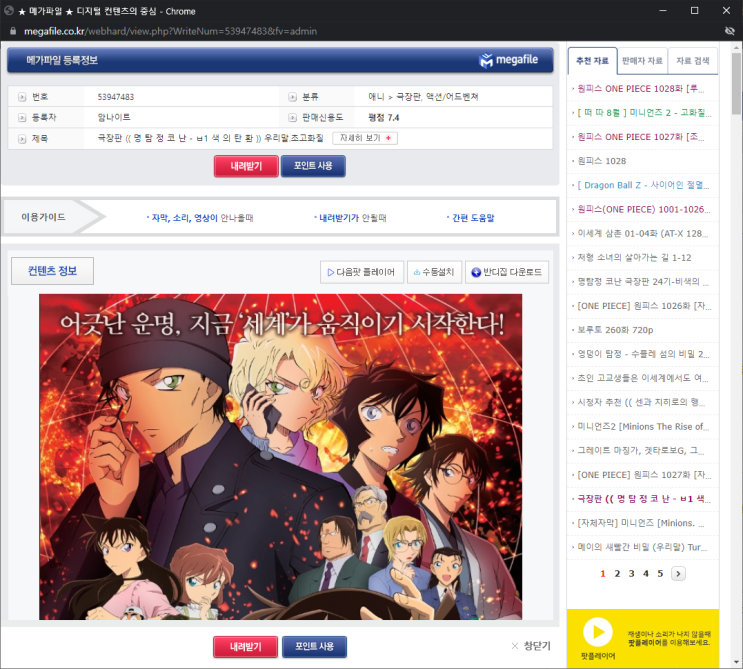The width and height of the screenshot is (743, 669).
Task: Open 원피스 ONE PIECE 1028화 link
Action: pos(641,89)
